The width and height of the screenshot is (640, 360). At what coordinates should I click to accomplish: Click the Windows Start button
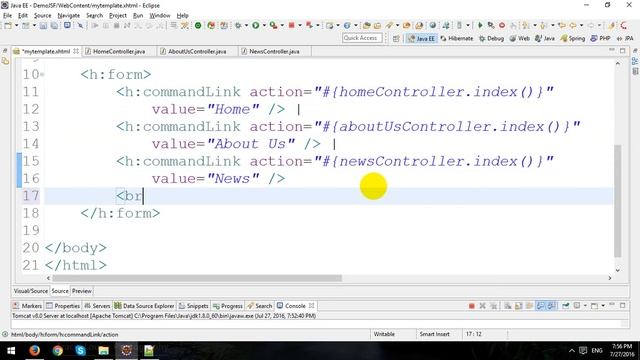(11, 351)
